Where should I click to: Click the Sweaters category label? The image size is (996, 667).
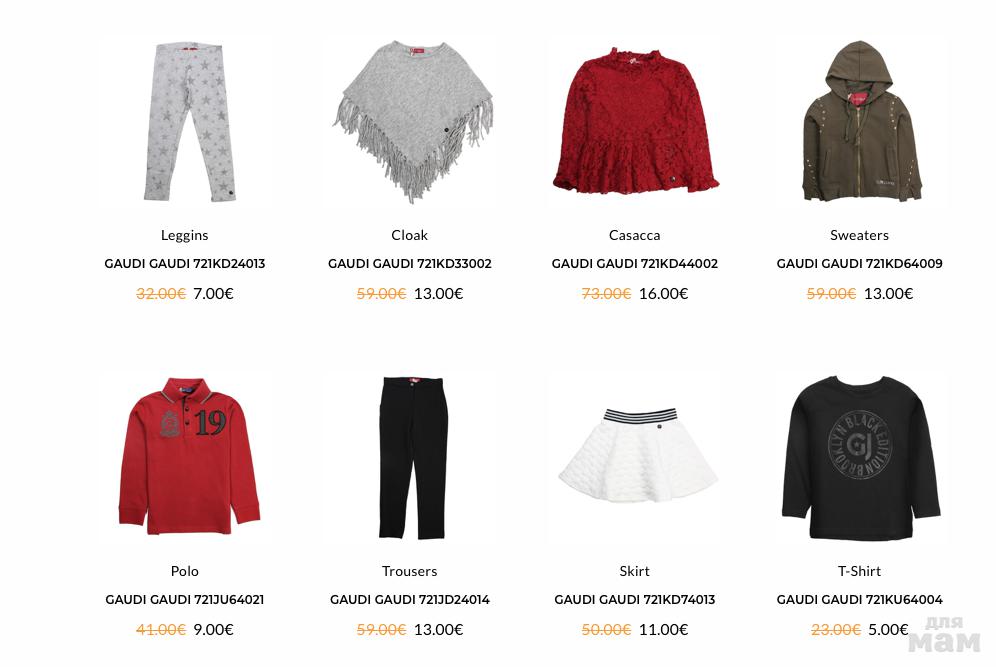(859, 235)
